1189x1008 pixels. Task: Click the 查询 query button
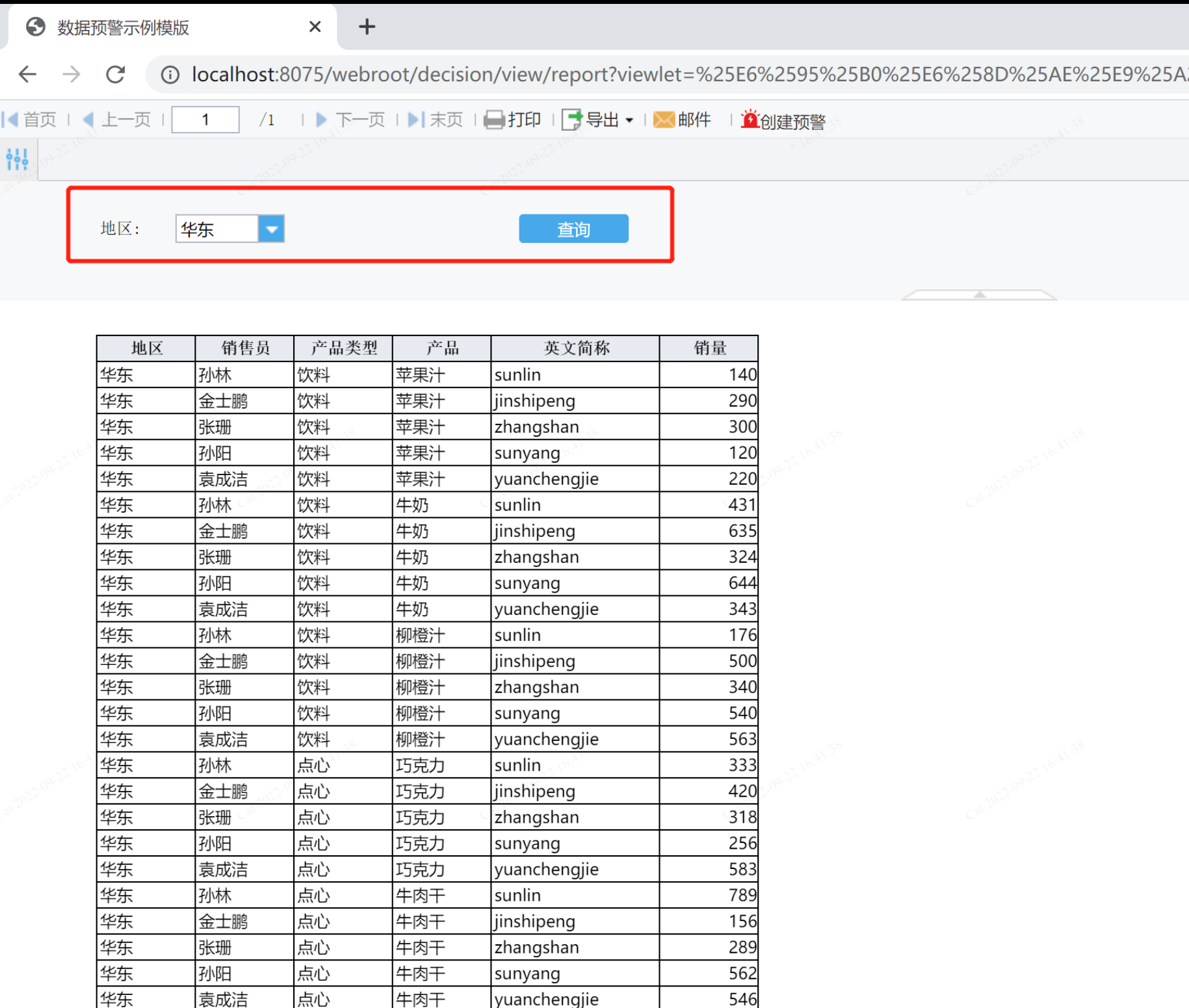pos(573,229)
